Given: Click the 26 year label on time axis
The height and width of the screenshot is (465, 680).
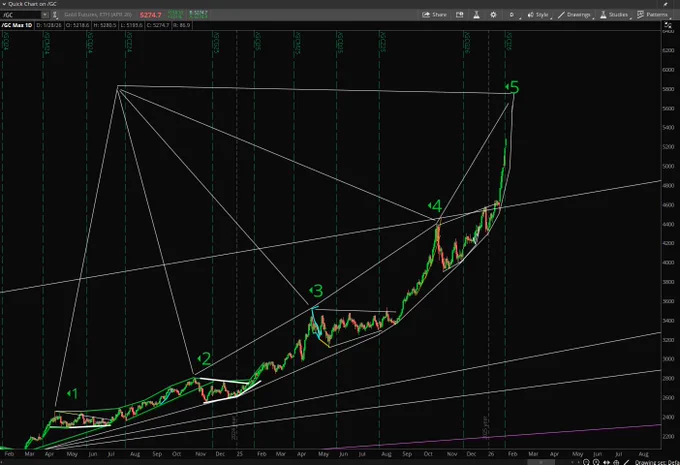Looking at the screenshot, I should (x=490, y=454).
